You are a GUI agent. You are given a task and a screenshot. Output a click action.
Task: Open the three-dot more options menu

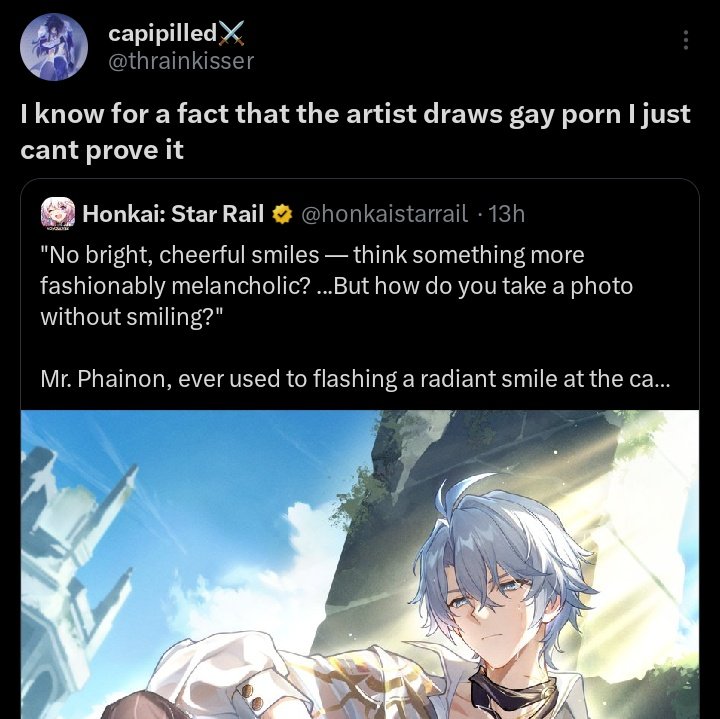pyautogui.click(x=686, y=40)
